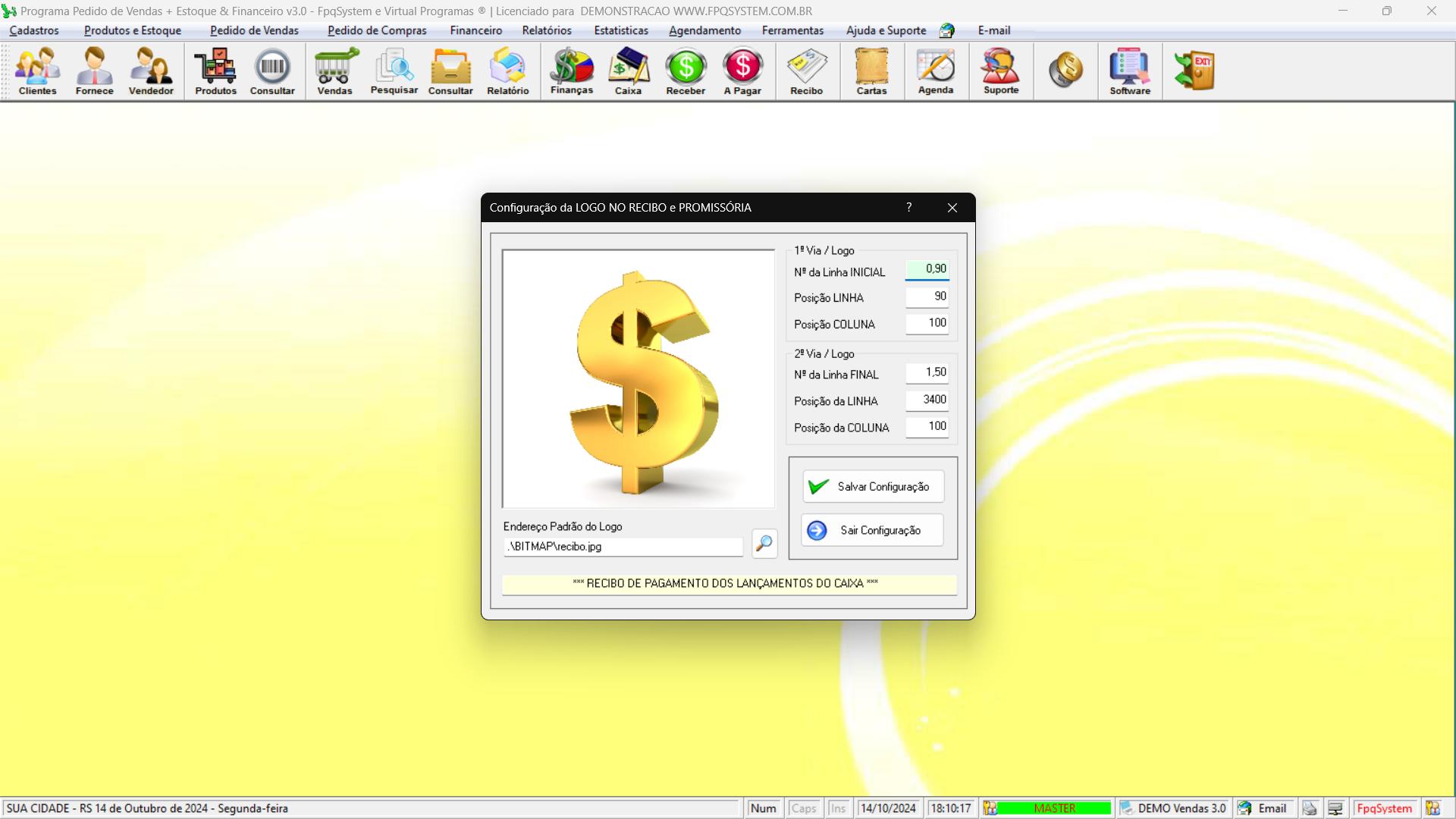The height and width of the screenshot is (819, 1456).
Task: Open the Cadastros menu
Action: click(34, 30)
